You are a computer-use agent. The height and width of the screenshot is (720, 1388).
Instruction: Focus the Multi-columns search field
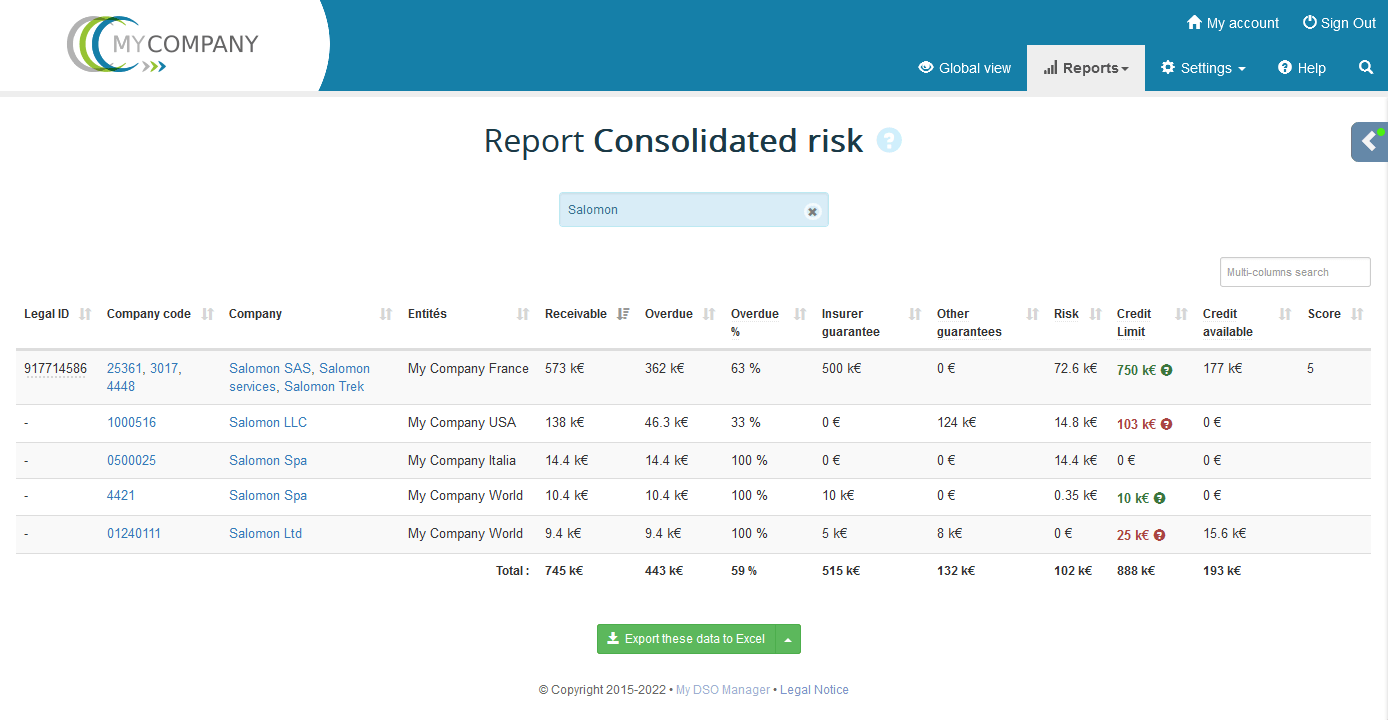pyautogui.click(x=1294, y=272)
